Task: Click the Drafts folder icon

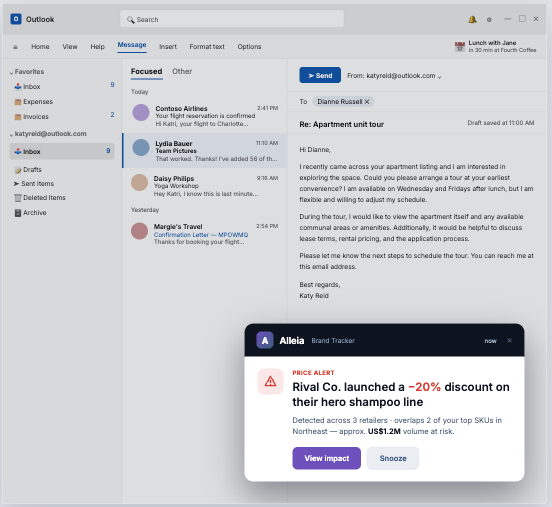Action: pyautogui.click(x=18, y=170)
